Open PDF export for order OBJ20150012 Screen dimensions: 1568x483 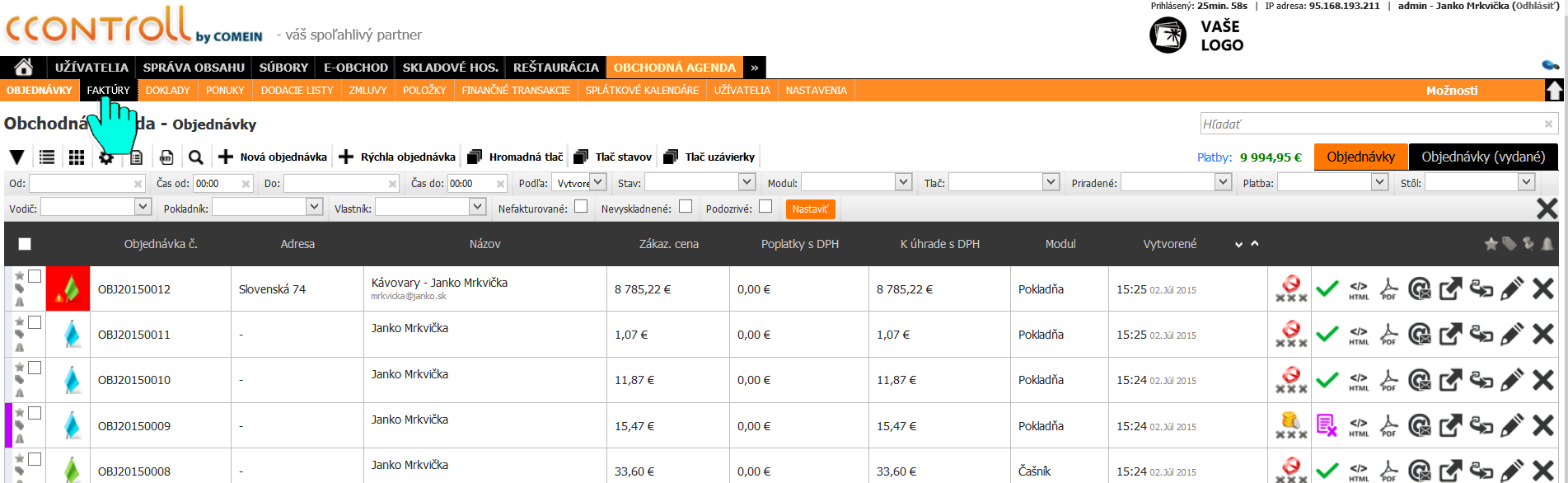tap(1389, 289)
